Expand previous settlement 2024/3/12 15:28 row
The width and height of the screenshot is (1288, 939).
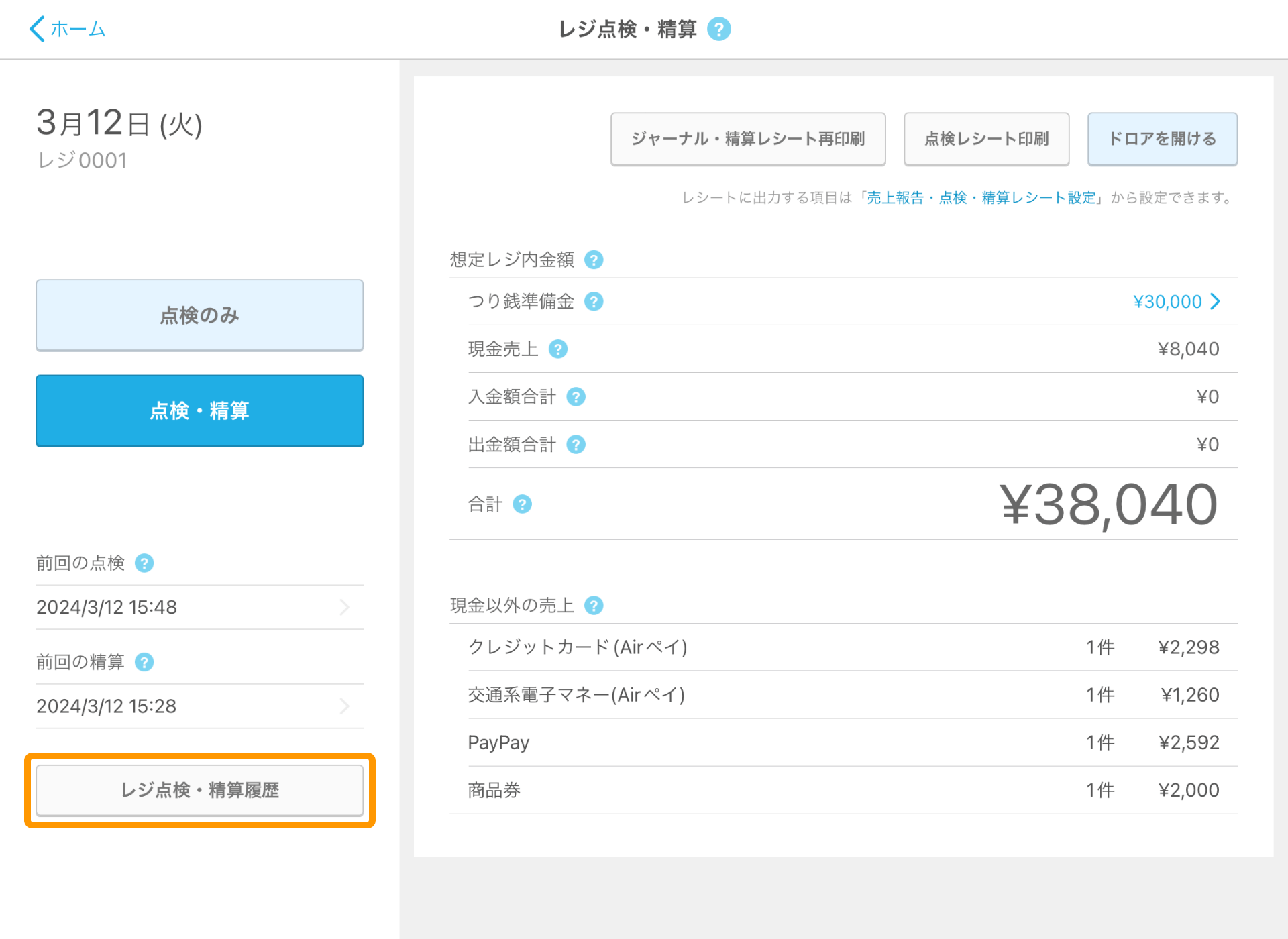[200, 706]
